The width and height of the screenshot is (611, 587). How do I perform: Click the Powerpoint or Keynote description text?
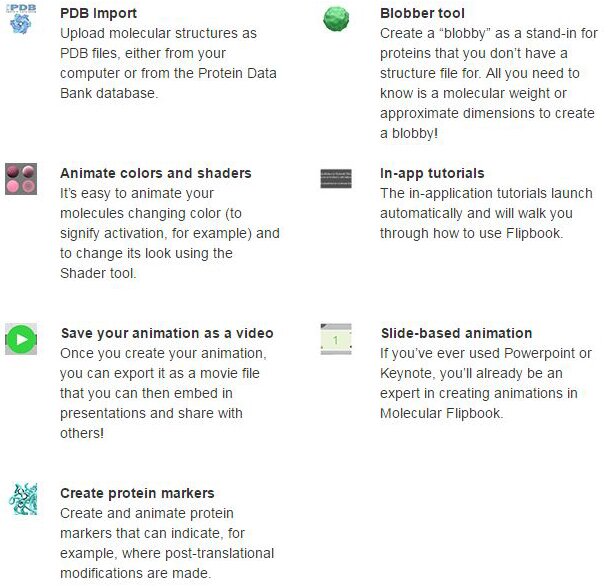pos(486,383)
